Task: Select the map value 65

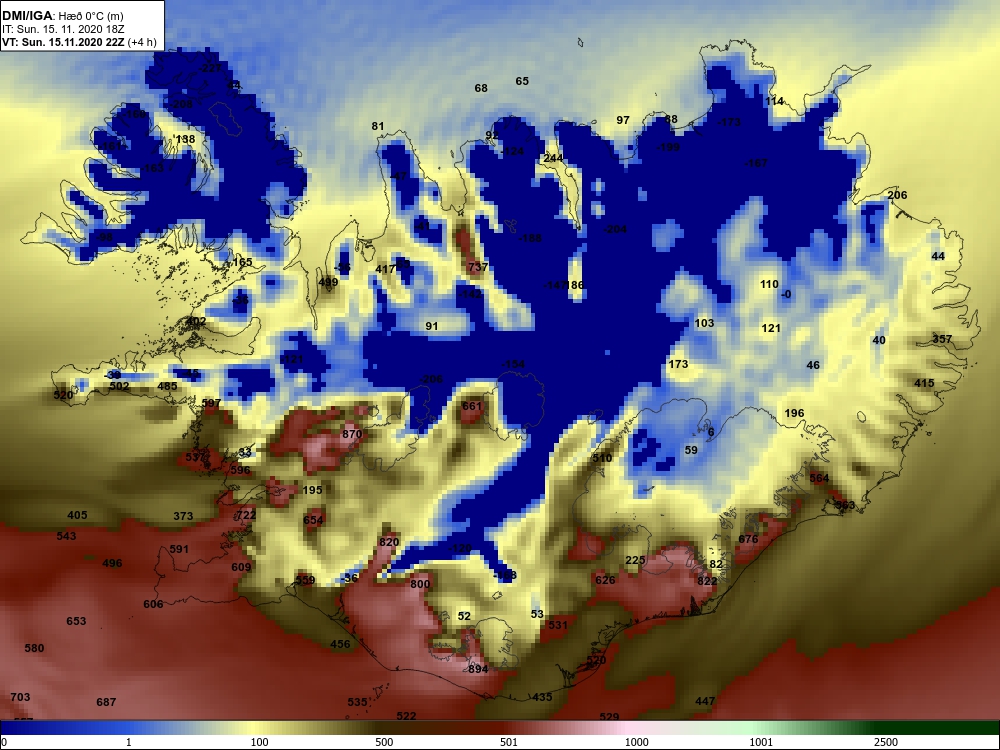Action: [522, 81]
